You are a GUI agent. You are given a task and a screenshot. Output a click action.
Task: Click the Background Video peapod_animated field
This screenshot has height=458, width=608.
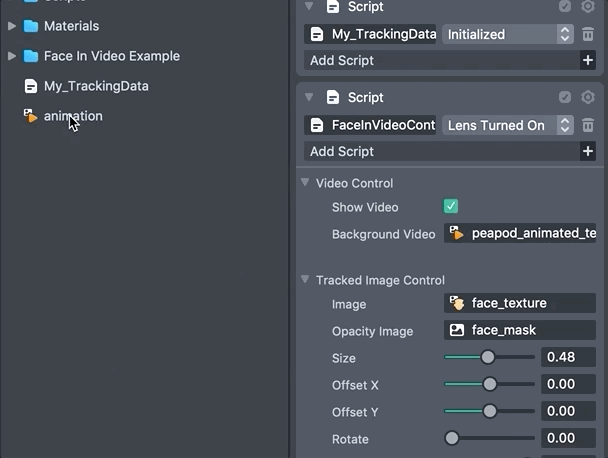click(x=520, y=233)
